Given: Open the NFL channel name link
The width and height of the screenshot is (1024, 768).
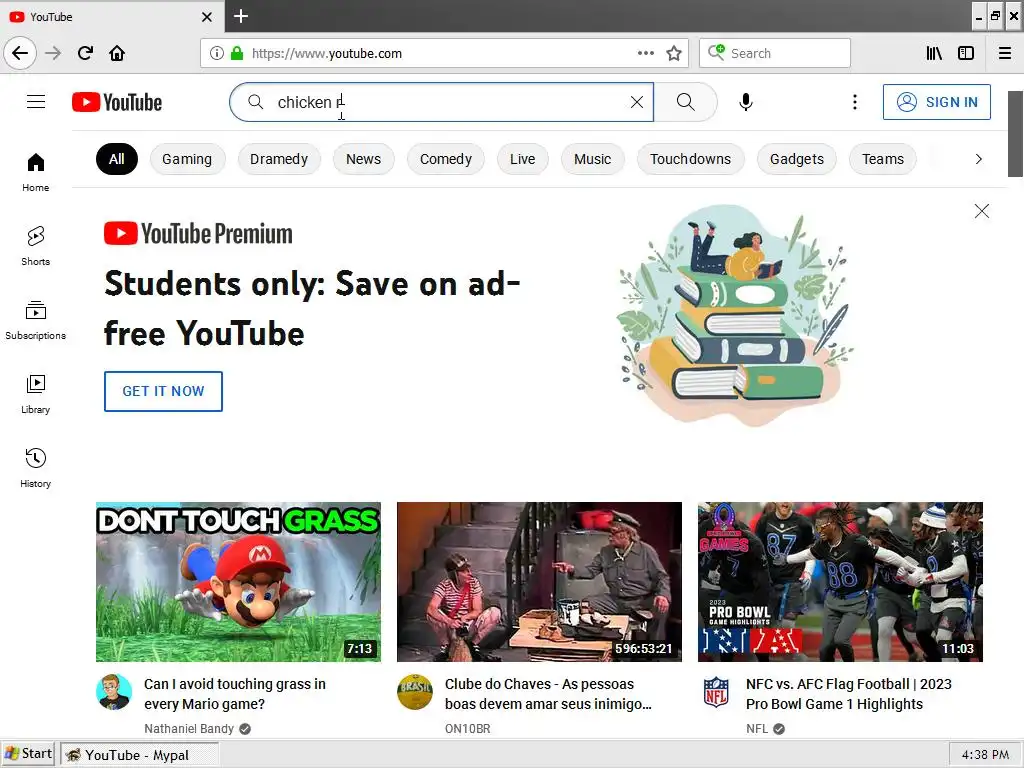Looking at the screenshot, I should click(x=757, y=729).
